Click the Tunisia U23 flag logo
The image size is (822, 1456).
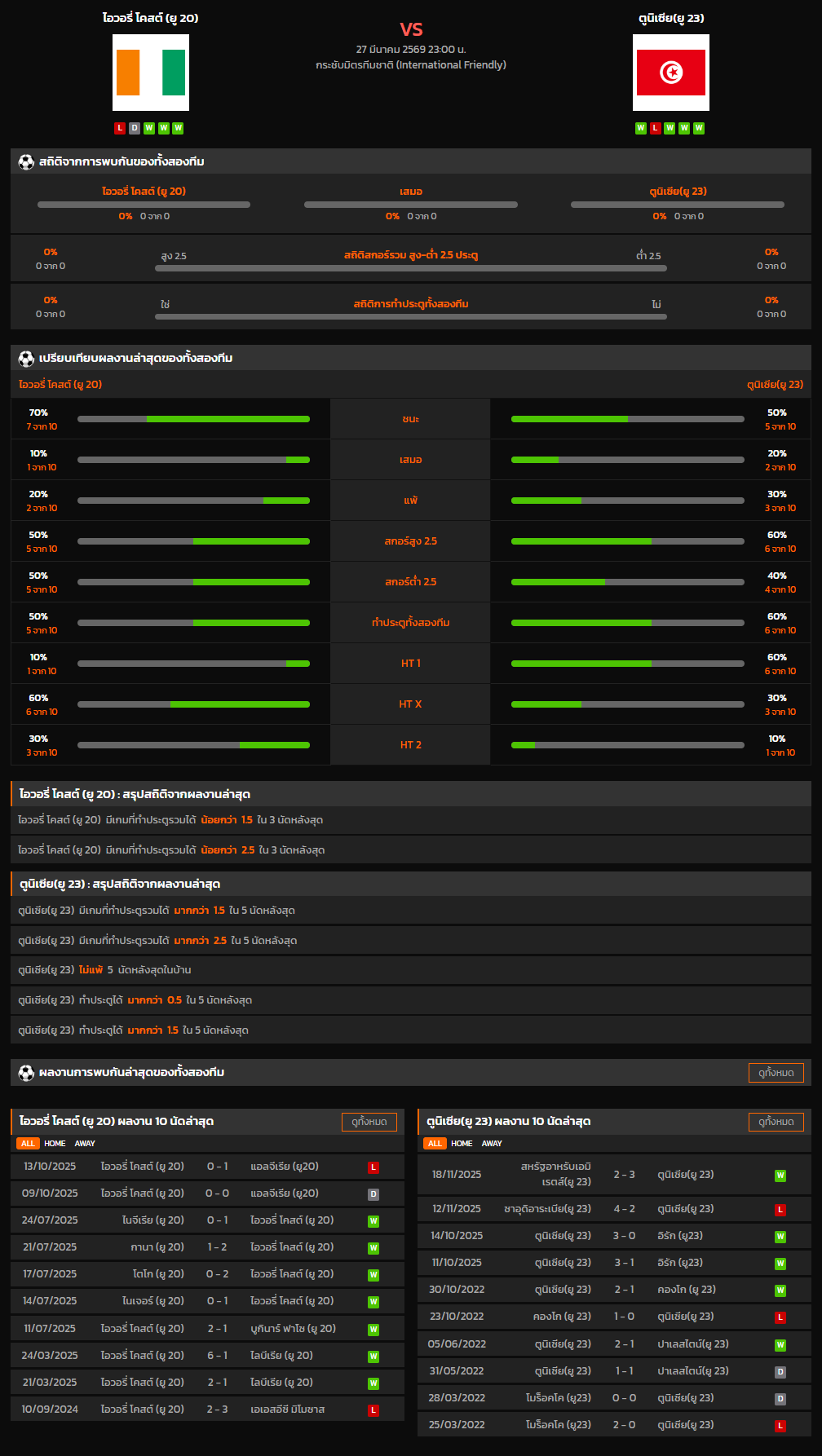point(670,73)
